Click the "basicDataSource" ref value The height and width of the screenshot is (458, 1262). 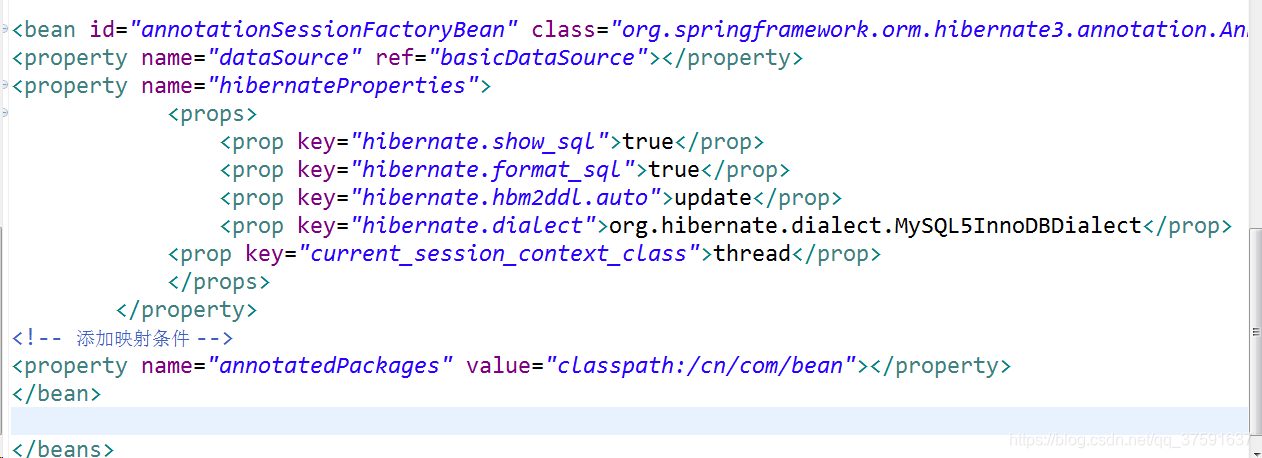point(544,58)
